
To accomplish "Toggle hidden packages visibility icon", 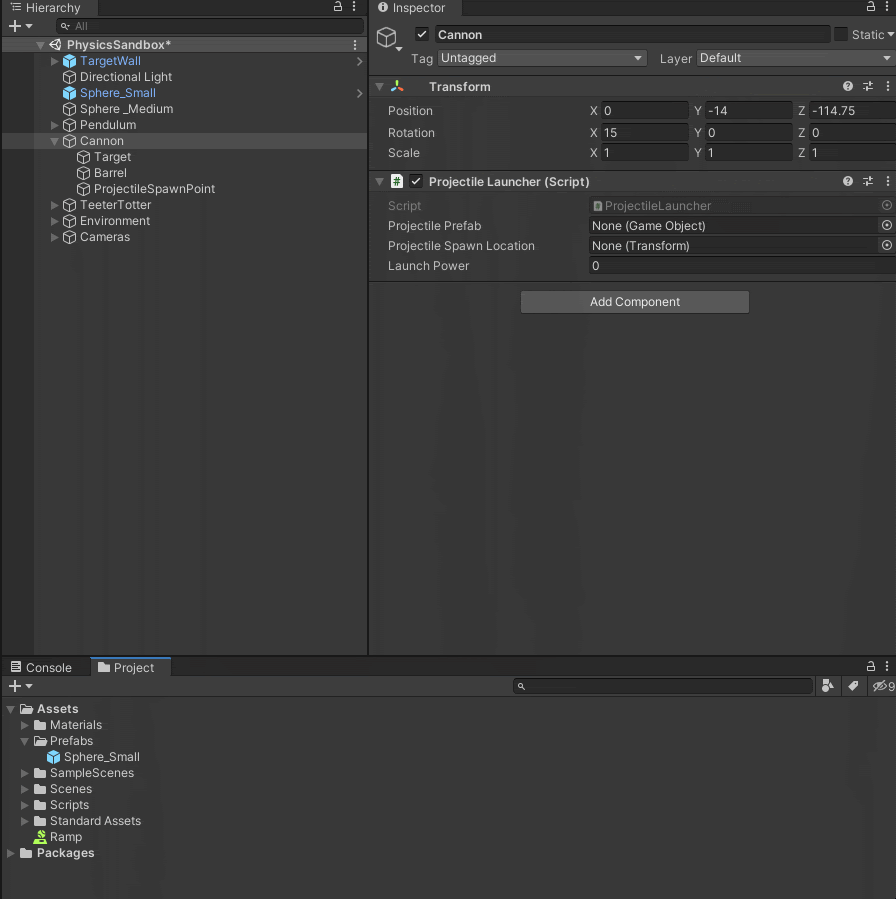I will pyautogui.click(x=882, y=686).
